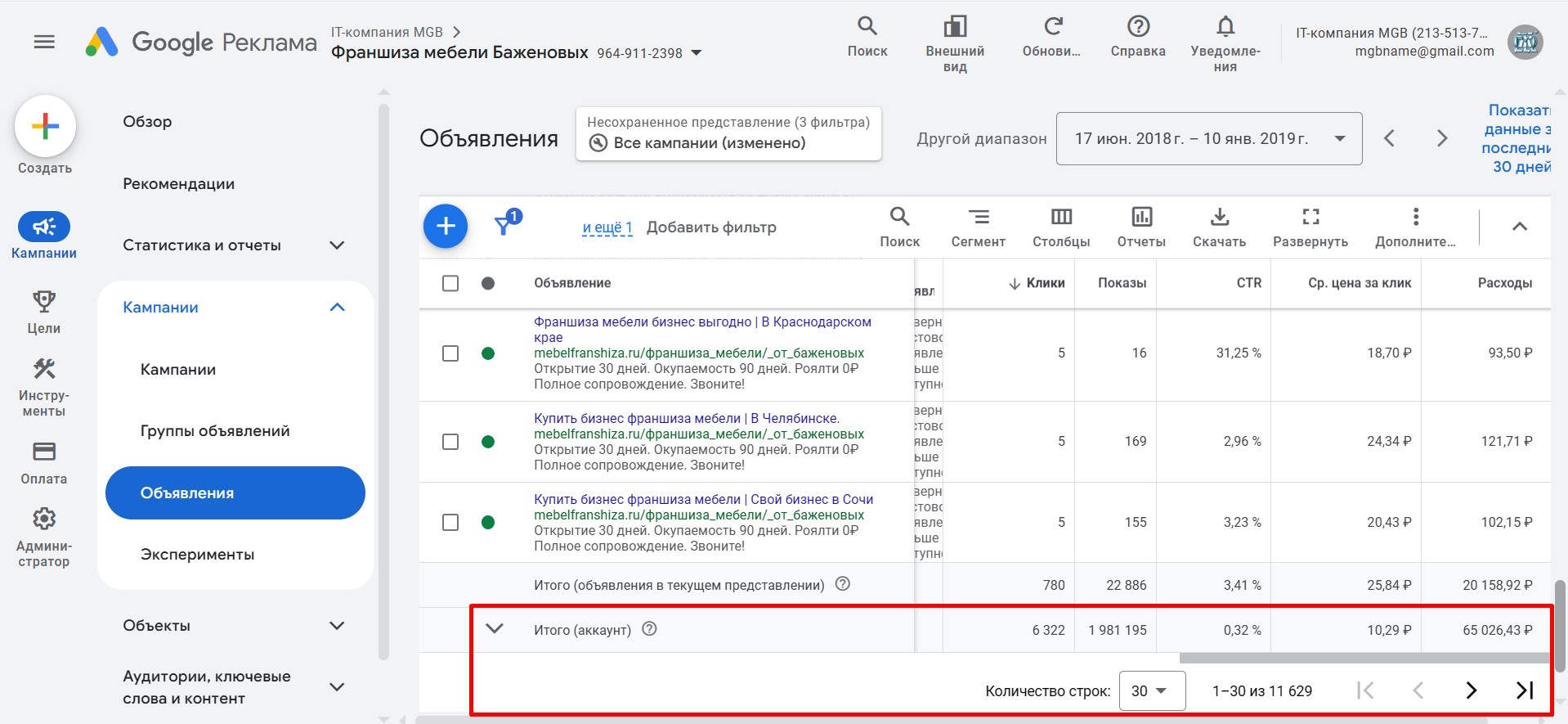Click the horizontal table scrollbar
This screenshot has width=1568, height=724.
tap(1364, 658)
